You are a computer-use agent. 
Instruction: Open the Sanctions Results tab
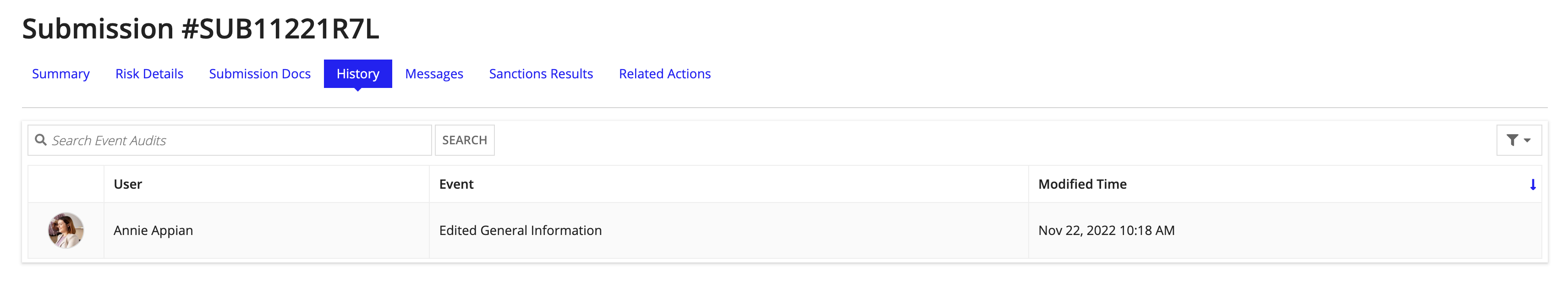[x=541, y=74]
